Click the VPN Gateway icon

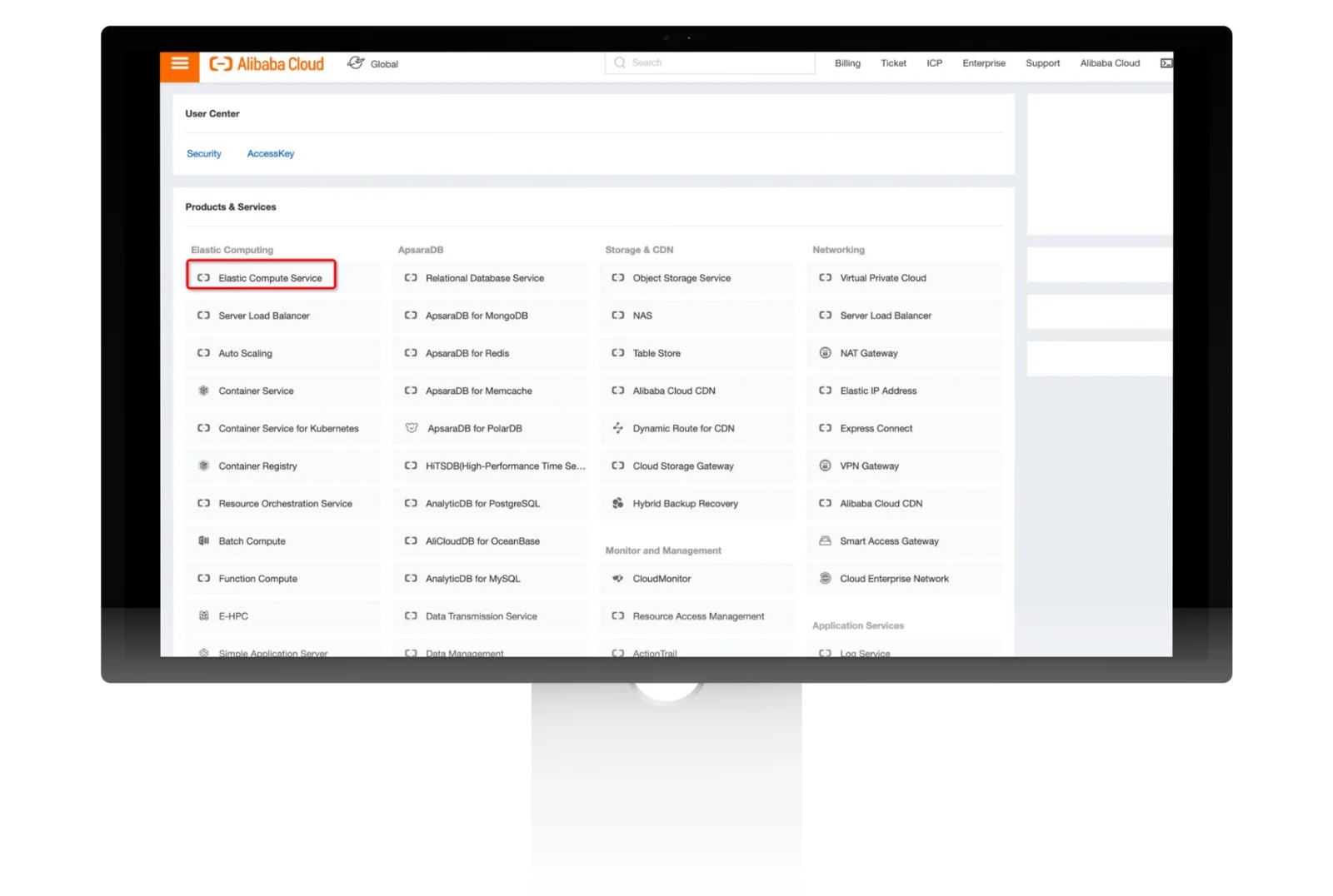826,465
